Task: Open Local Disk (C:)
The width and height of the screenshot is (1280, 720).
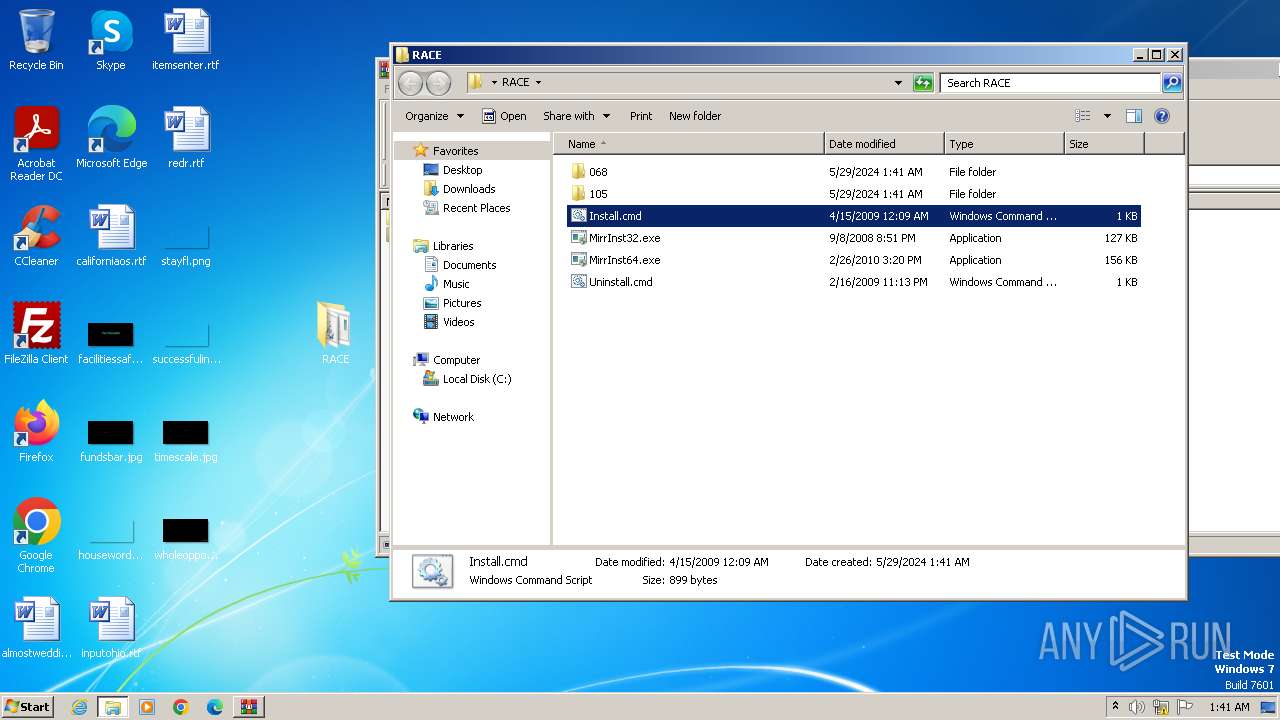Action: click(477, 379)
